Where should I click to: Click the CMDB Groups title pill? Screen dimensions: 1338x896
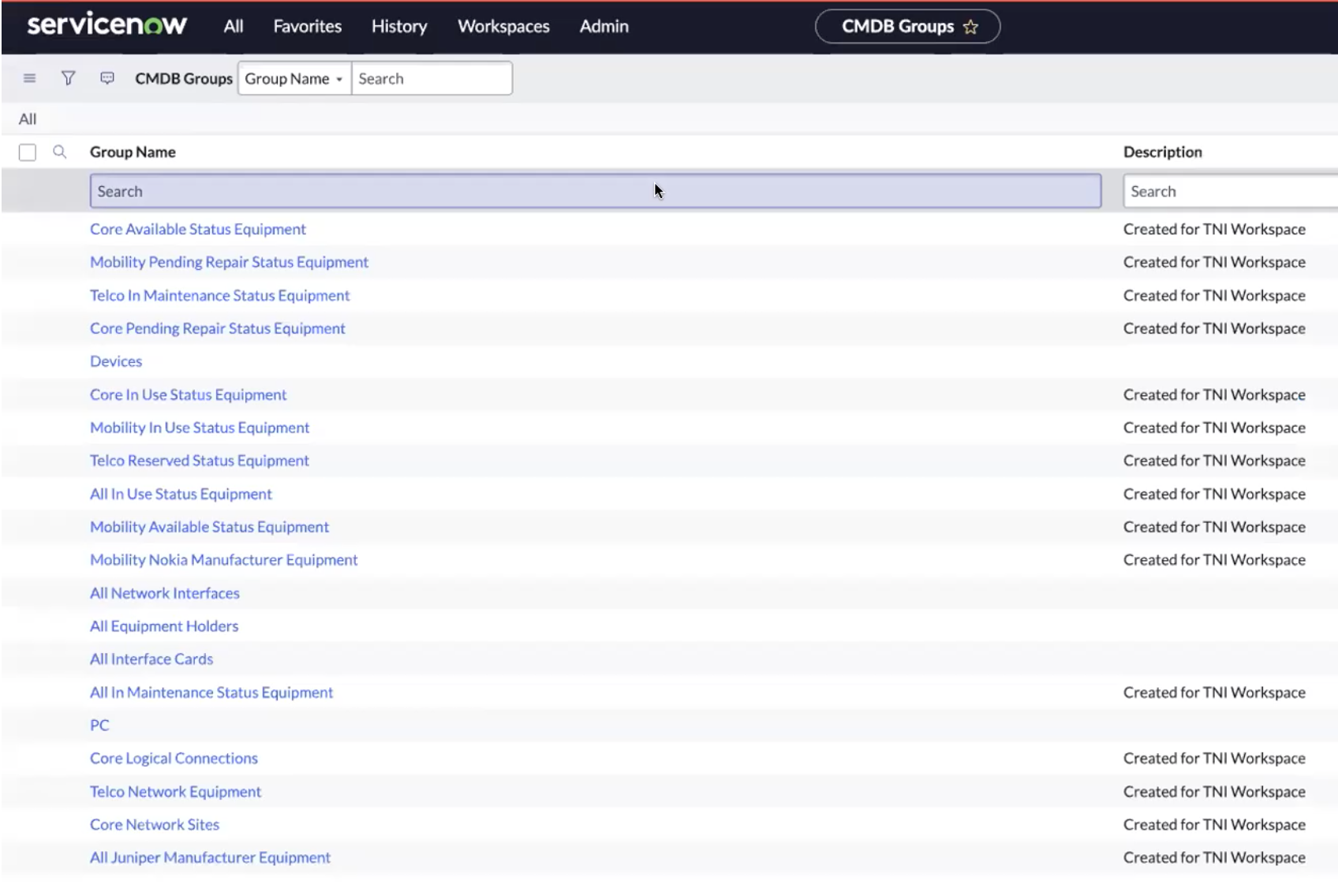[907, 26]
